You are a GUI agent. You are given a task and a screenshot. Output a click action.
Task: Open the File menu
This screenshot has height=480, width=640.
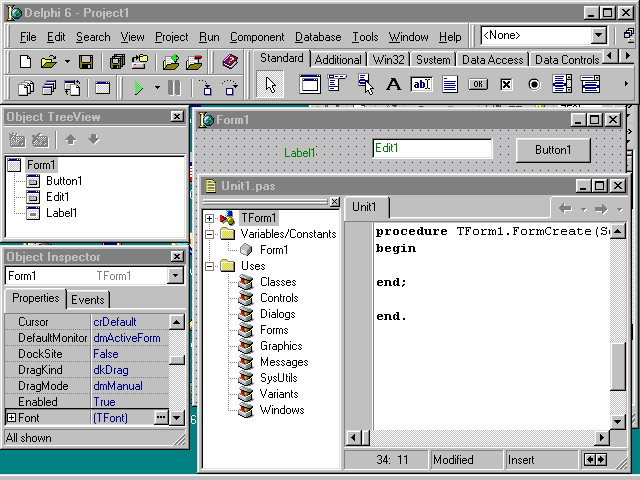tap(28, 37)
